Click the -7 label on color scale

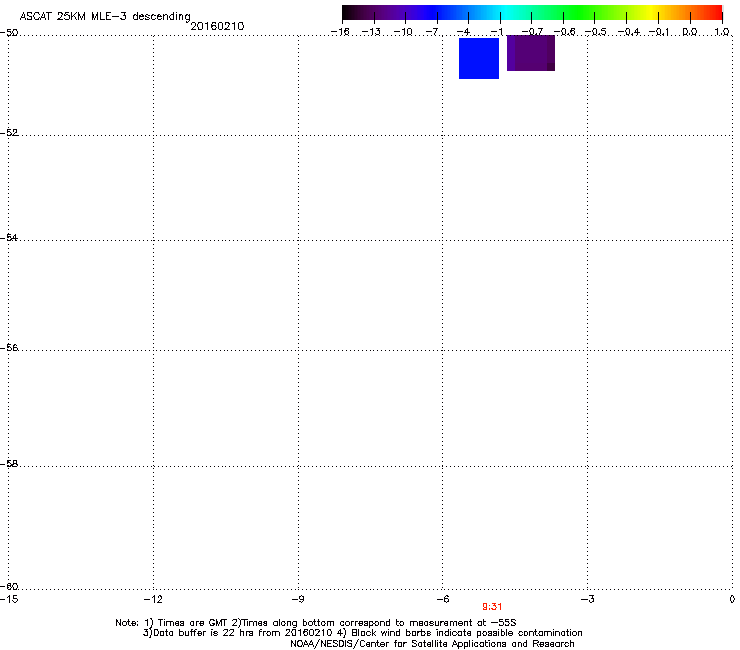point(433,32)
